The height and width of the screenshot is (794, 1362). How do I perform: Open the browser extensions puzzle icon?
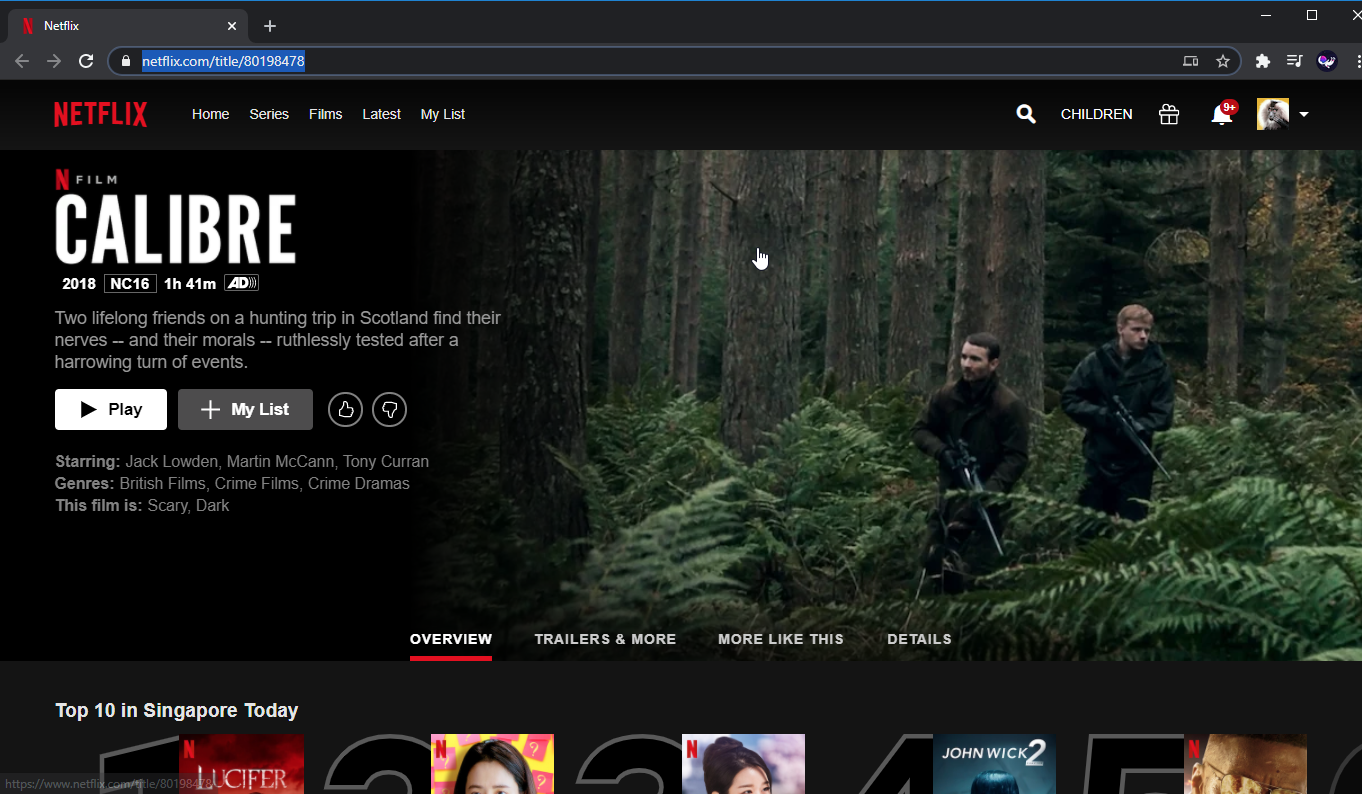pos(1262,61)
